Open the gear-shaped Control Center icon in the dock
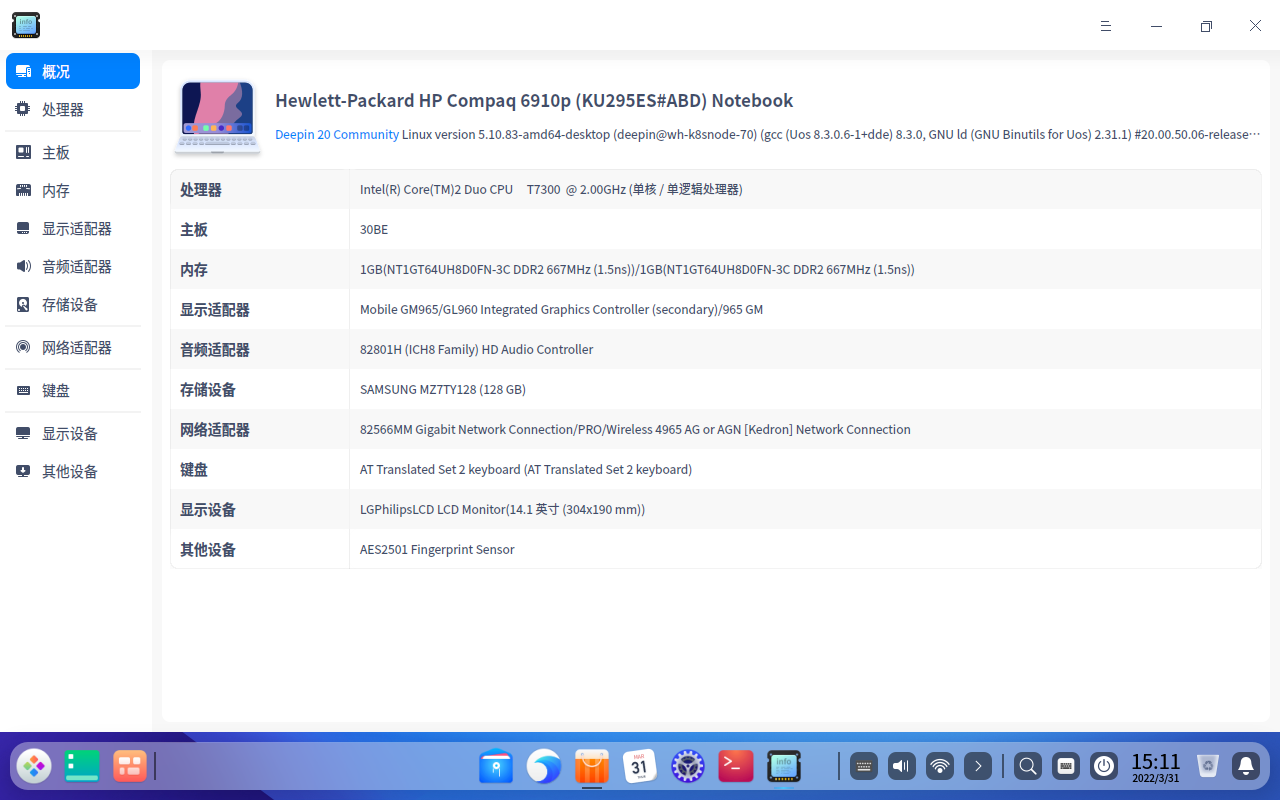 688,767
